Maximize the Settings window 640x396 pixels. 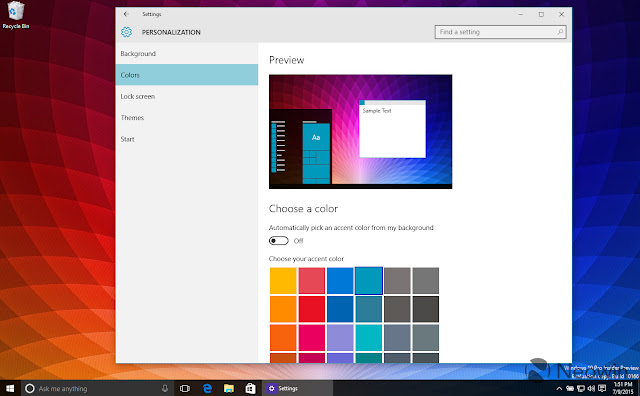[541, 14]
